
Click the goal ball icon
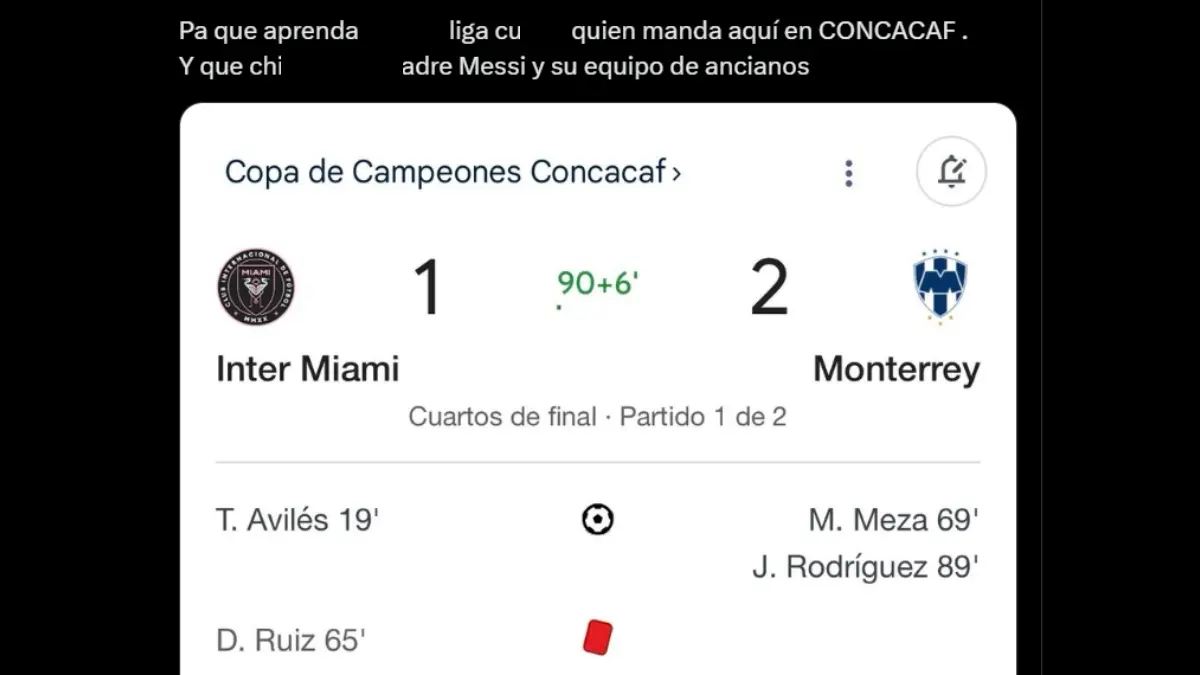(597, 518)
